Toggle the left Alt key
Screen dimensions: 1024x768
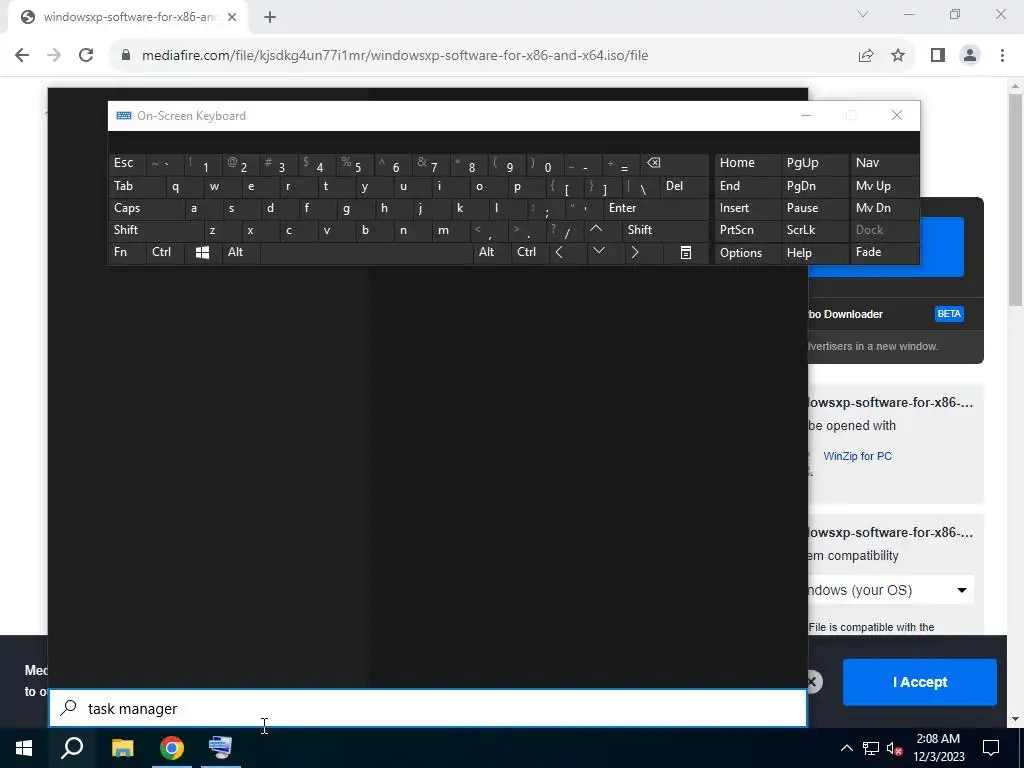pyautogui.click(x=240, y=252)
